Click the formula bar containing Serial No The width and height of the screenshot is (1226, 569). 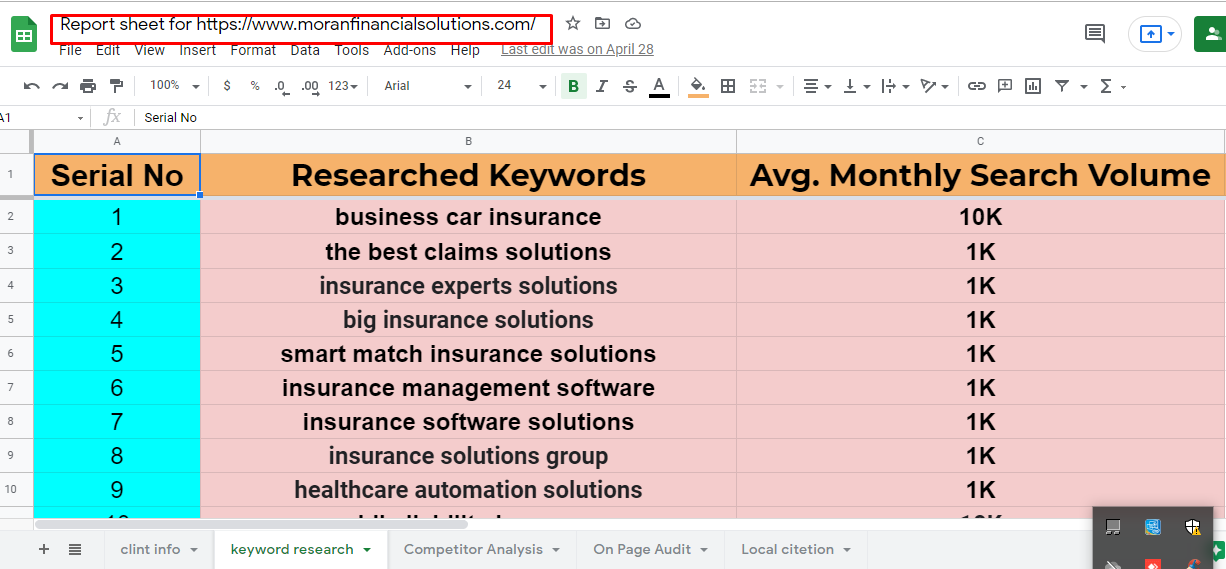click(x=678, y=117)
